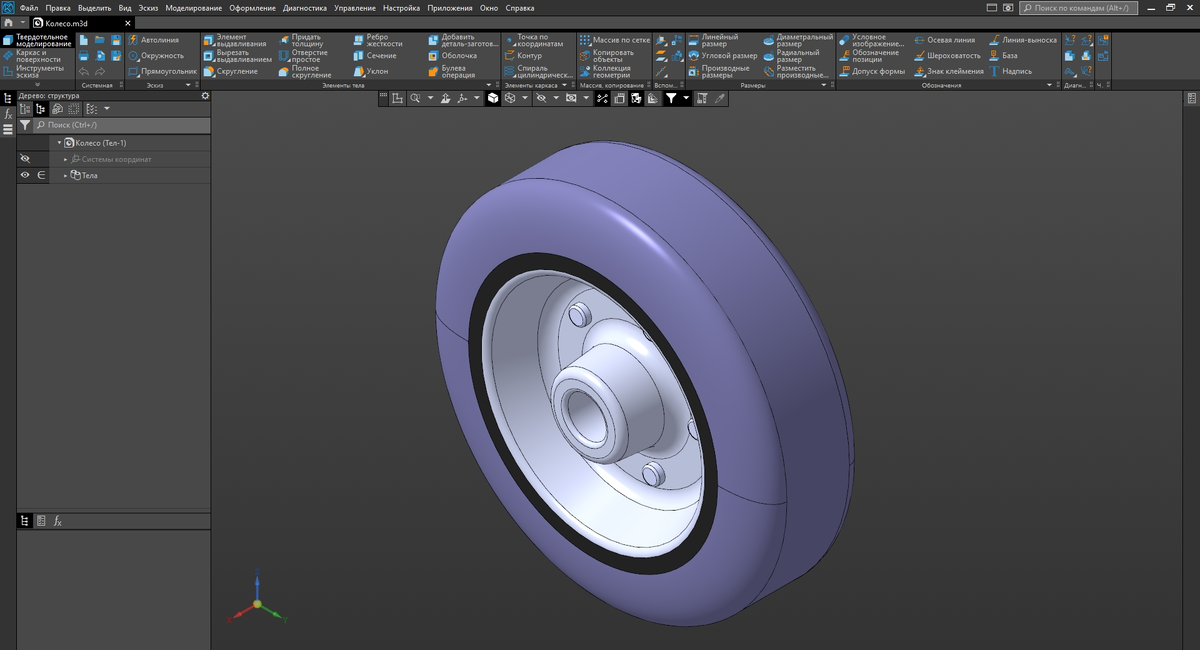Open the home start page icon
Screen dimensions: 1200x650
(8, 22)
